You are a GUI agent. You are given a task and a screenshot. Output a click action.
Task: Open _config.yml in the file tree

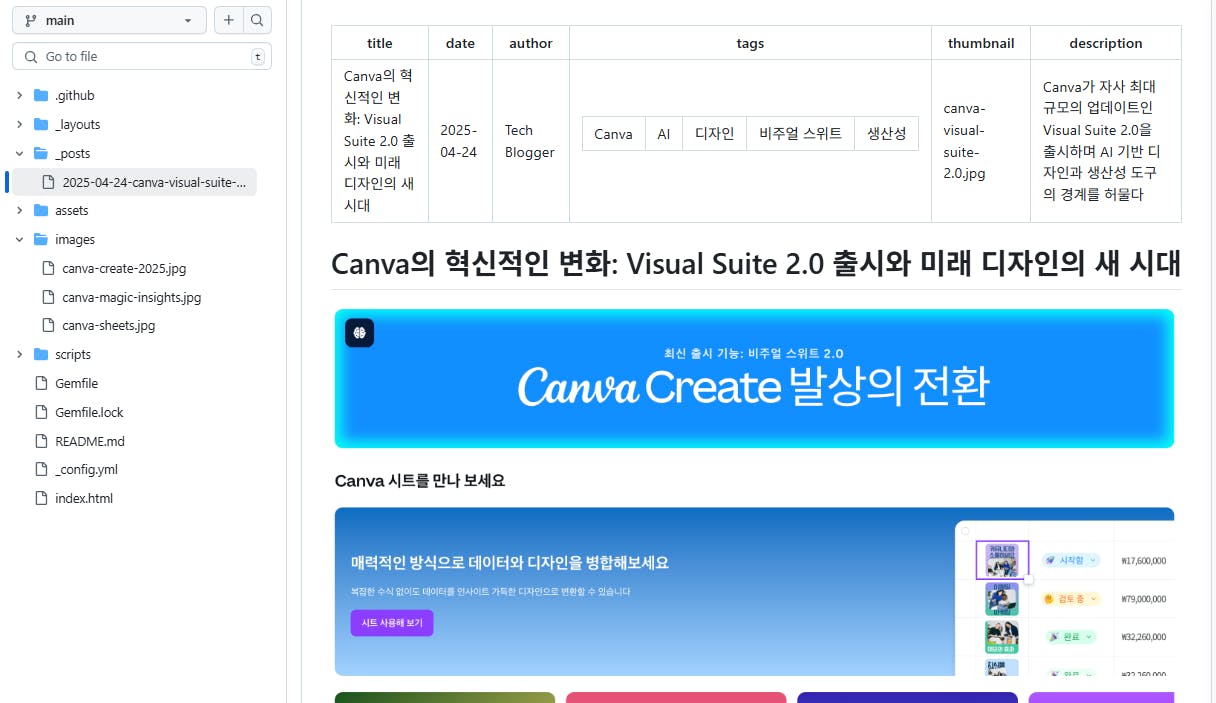86,470
